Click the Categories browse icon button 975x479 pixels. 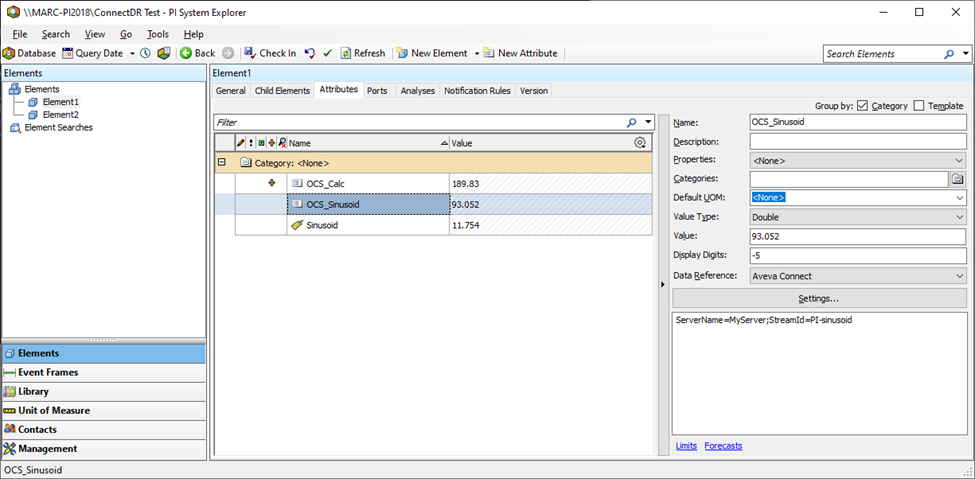(959, 179)
